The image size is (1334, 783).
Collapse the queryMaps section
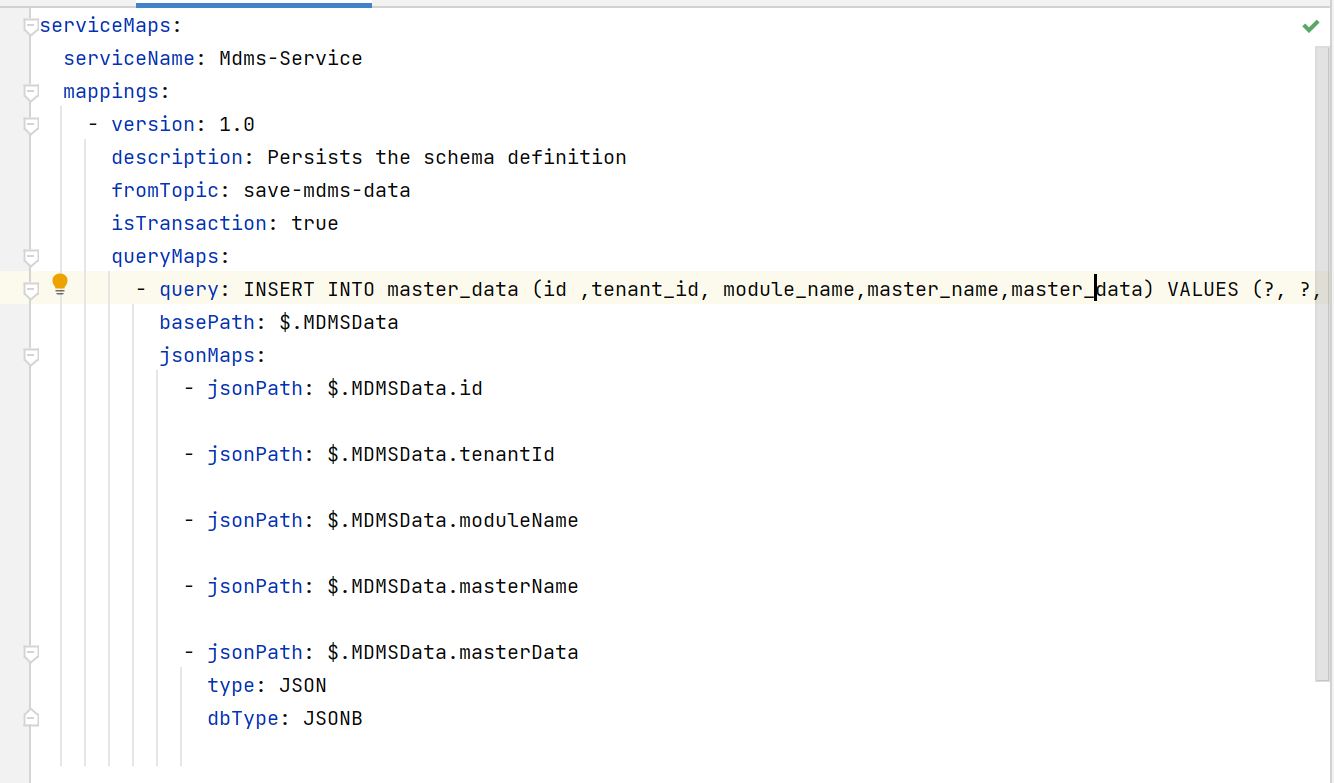pos(31,257)
